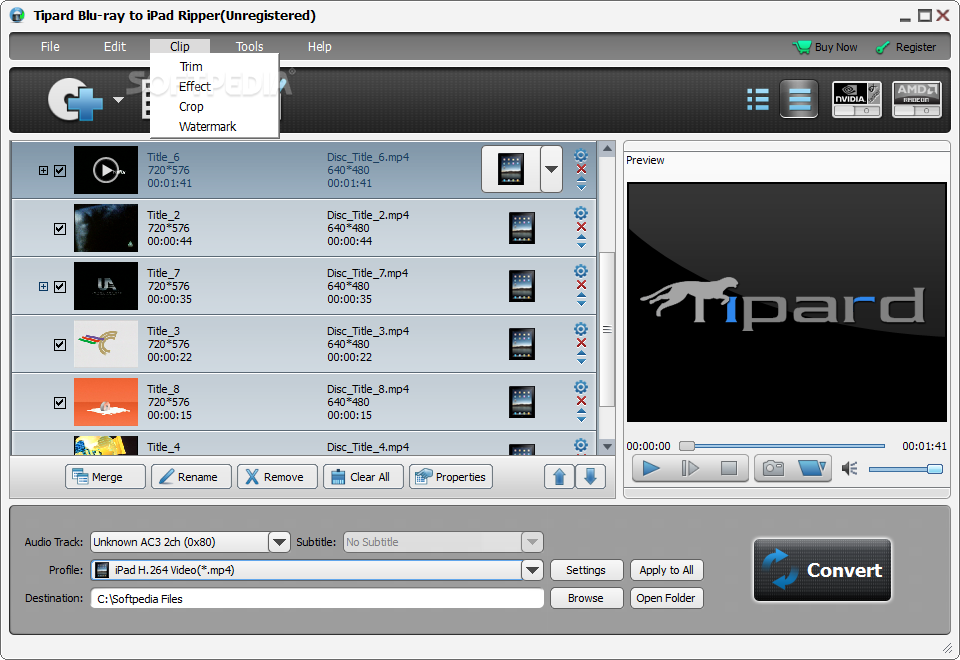Viewport: 960px width, 660px height.
Task: Click Title_8 iPad profile icon
Action: tap(522, 402)
